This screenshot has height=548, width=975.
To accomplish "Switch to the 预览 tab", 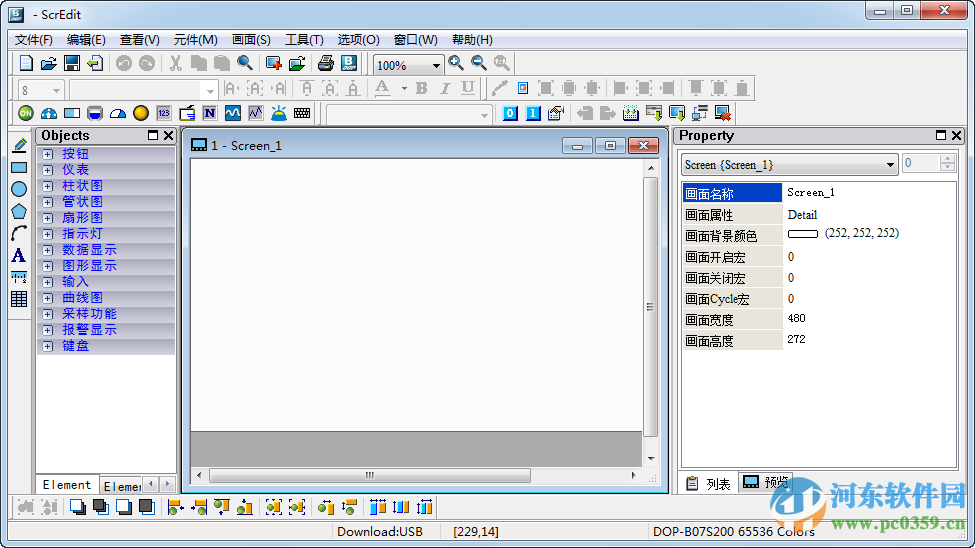I will pos(766,482).
